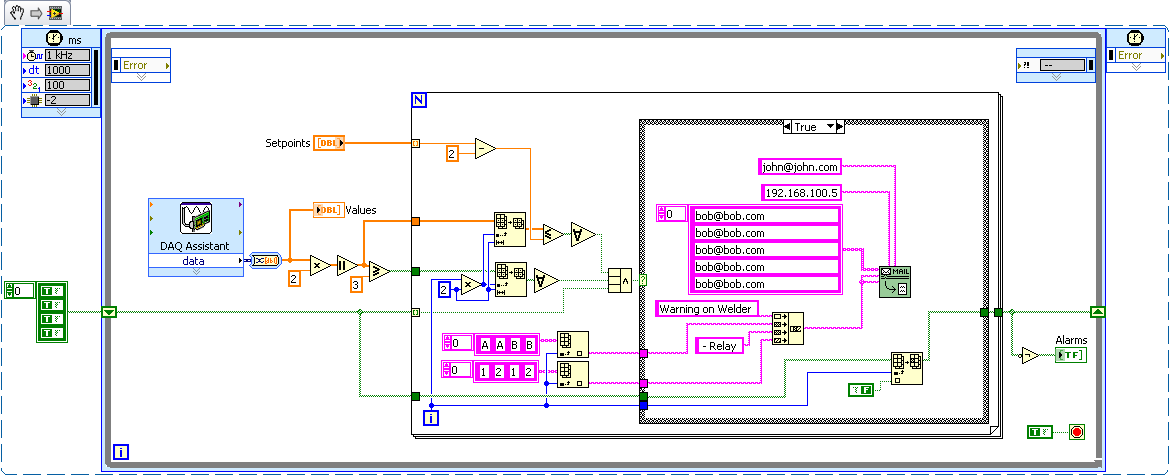Select the Subtract function node
This screenshot has width=1170, height=476.
[x=485, y=150]
